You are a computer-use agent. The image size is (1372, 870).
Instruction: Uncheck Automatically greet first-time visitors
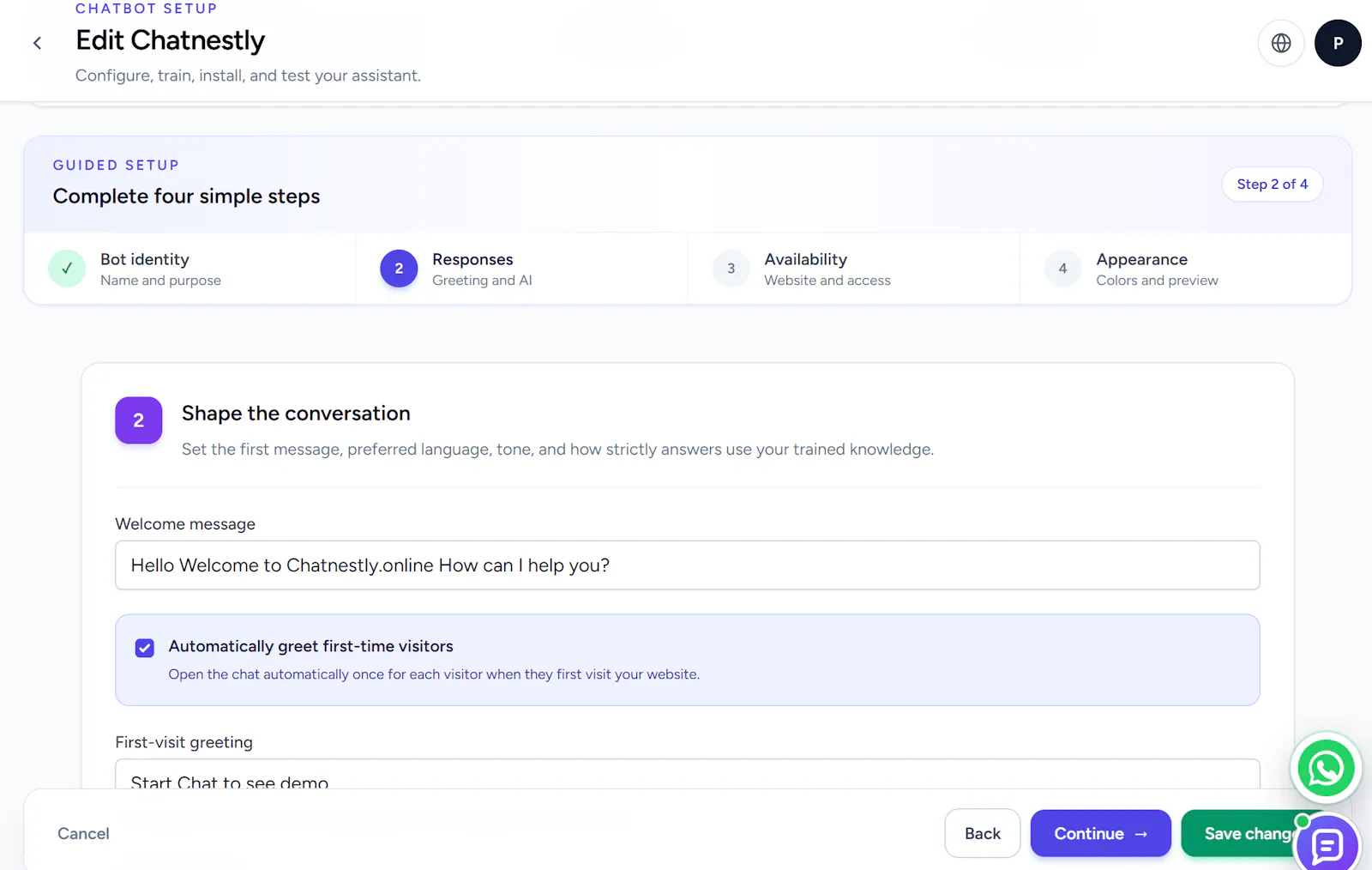145,648
